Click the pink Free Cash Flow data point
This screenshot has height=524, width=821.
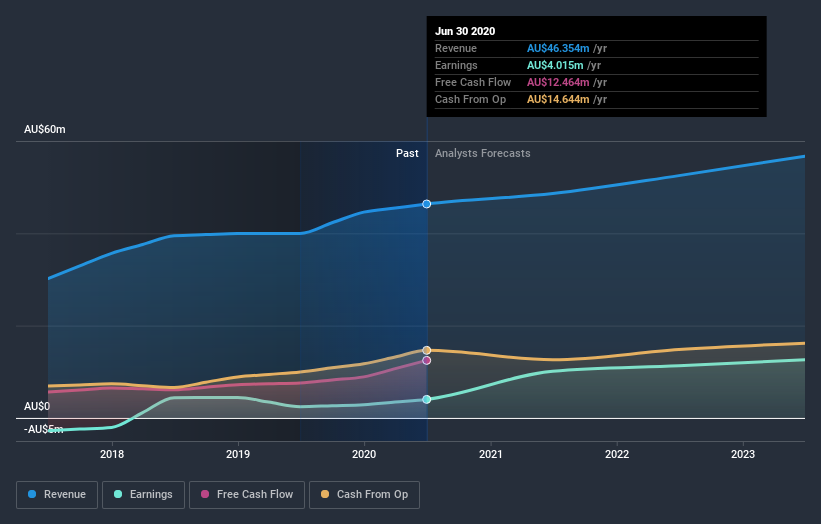click(x=427, y=361)
